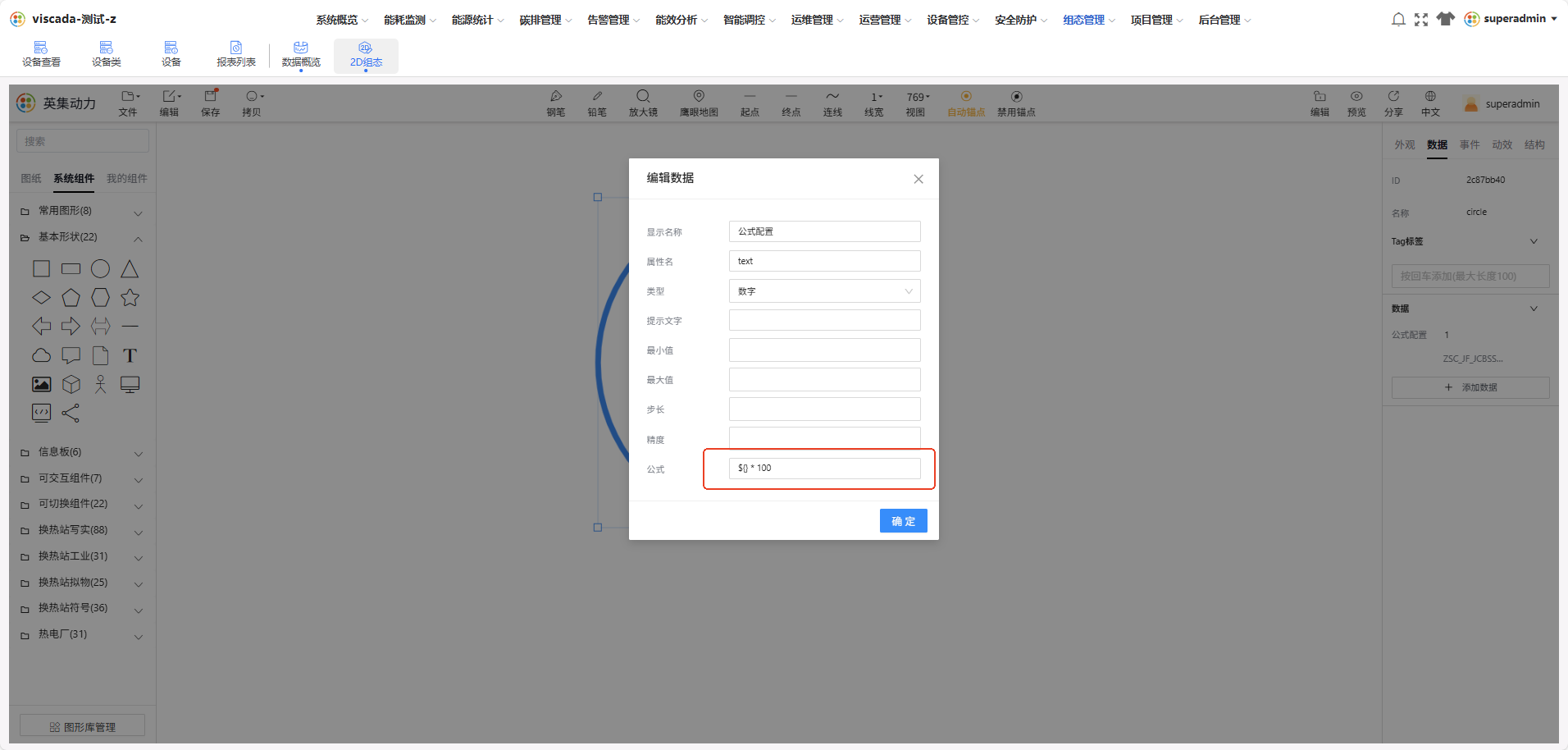This screenshot has height=750, width=1568.
Task: Open the 文件 file menu
Action: (x=129, y=103)
